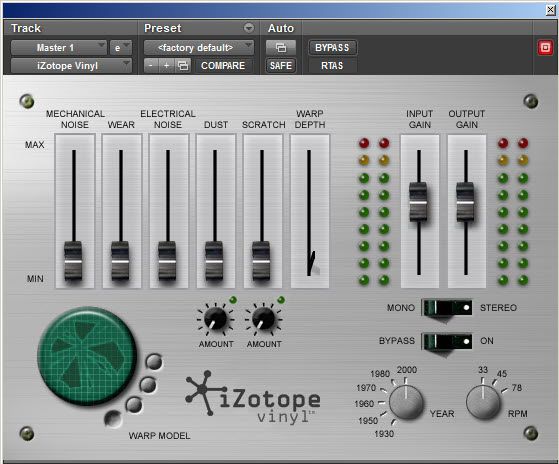Open the Master 1 track dropdown
The width and height of the screenshot is (559, 464).
tap(59, 47)
